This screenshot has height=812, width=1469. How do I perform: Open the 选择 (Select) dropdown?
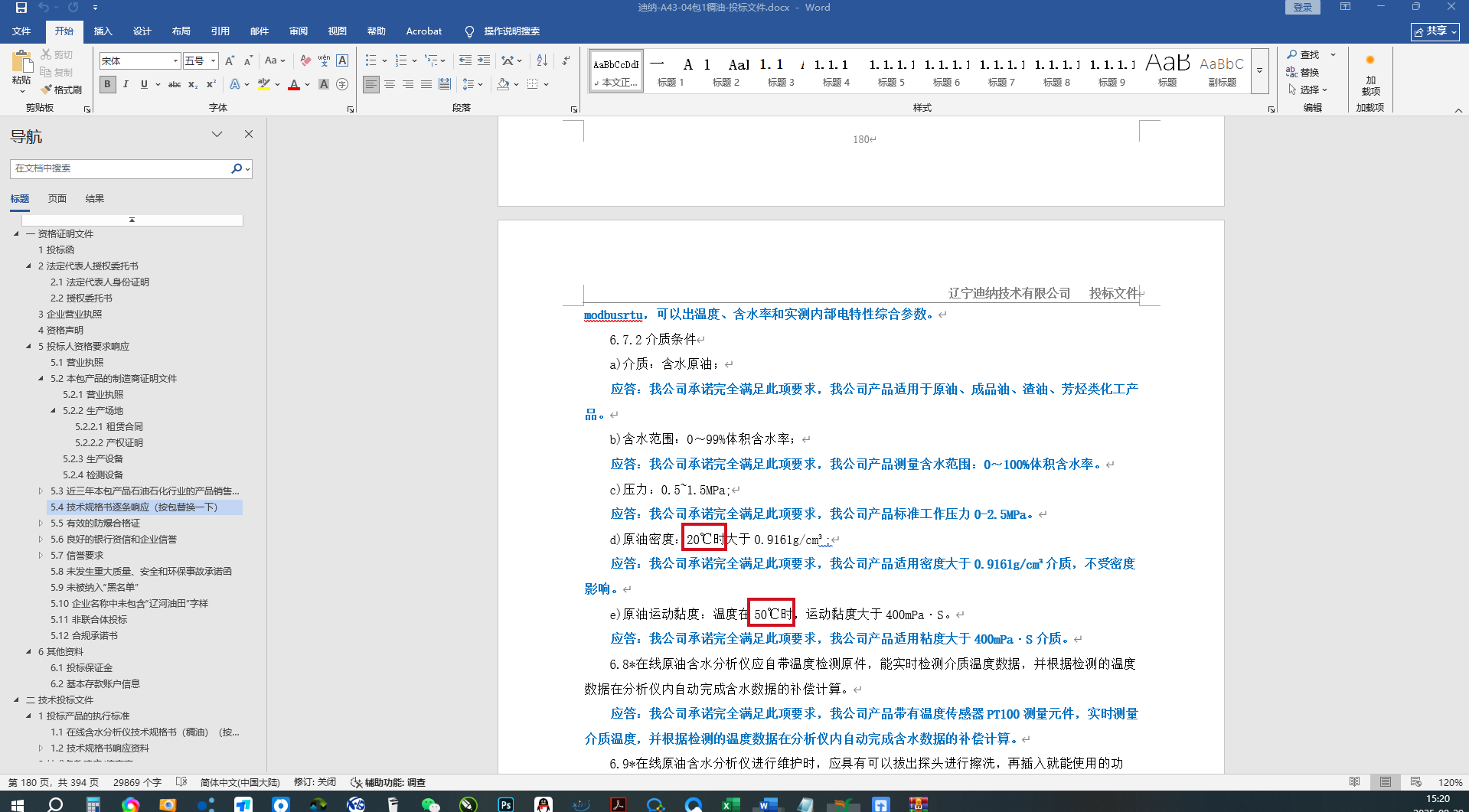(1307, 90)
